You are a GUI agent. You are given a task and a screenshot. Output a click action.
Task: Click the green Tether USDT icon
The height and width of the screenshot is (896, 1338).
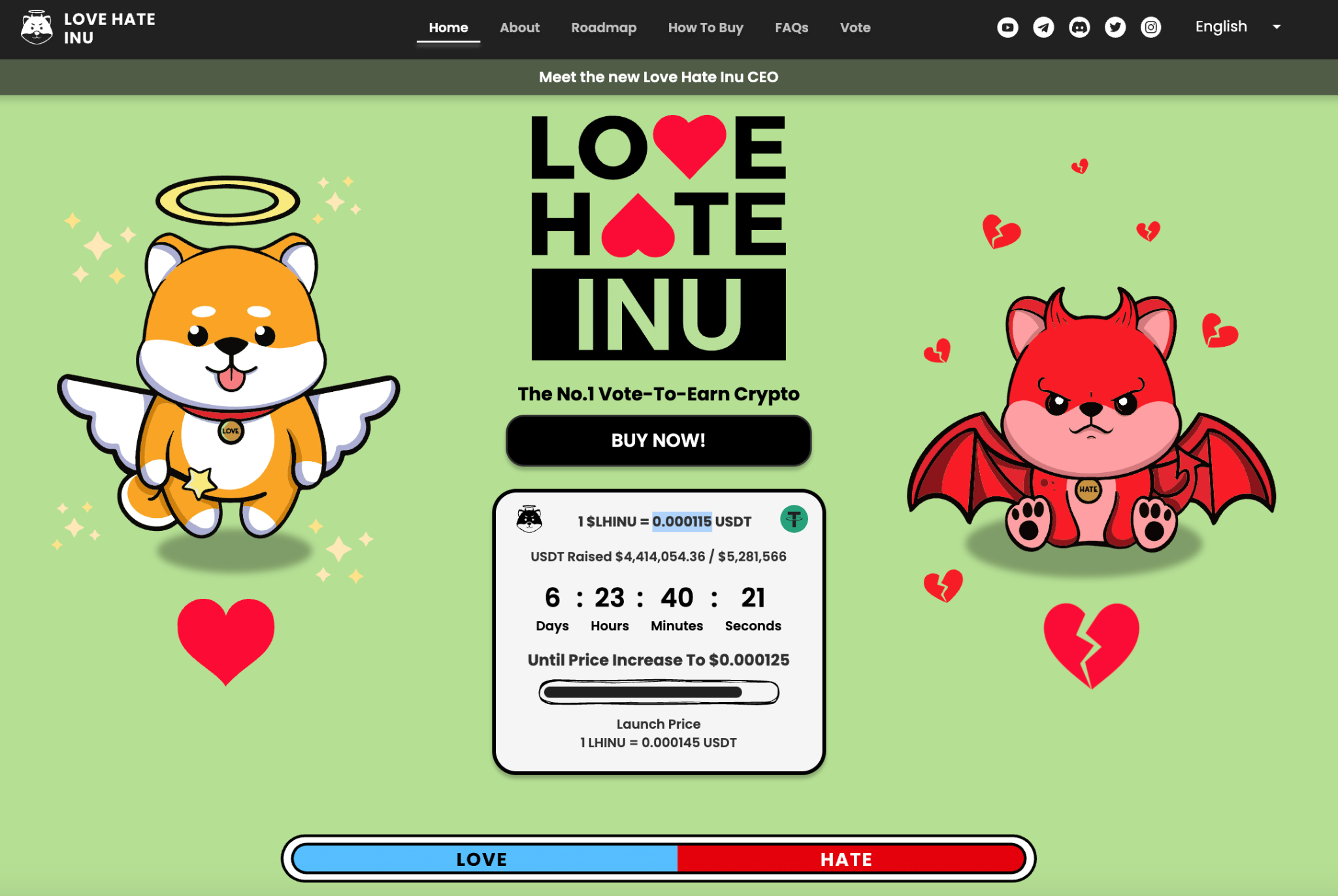[x=794, y=519]
